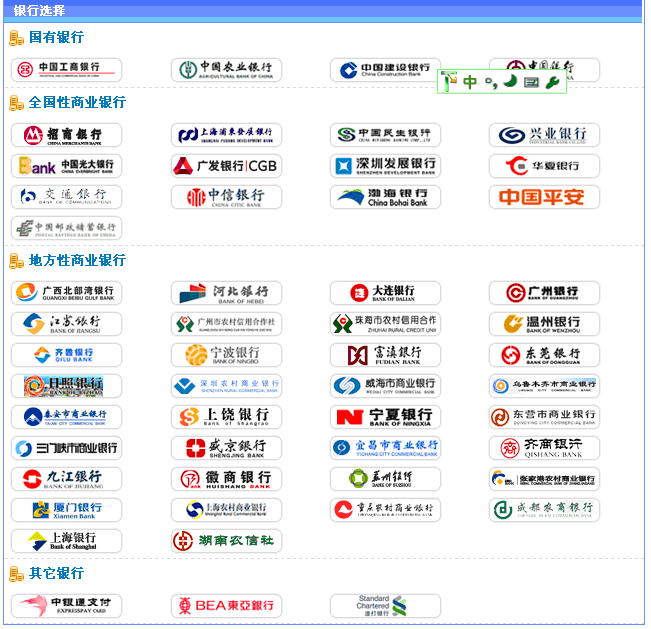Select China Minsheng Bank
Image resolution: width=651 pixels, height=629 pixels.
click(385, 135)
